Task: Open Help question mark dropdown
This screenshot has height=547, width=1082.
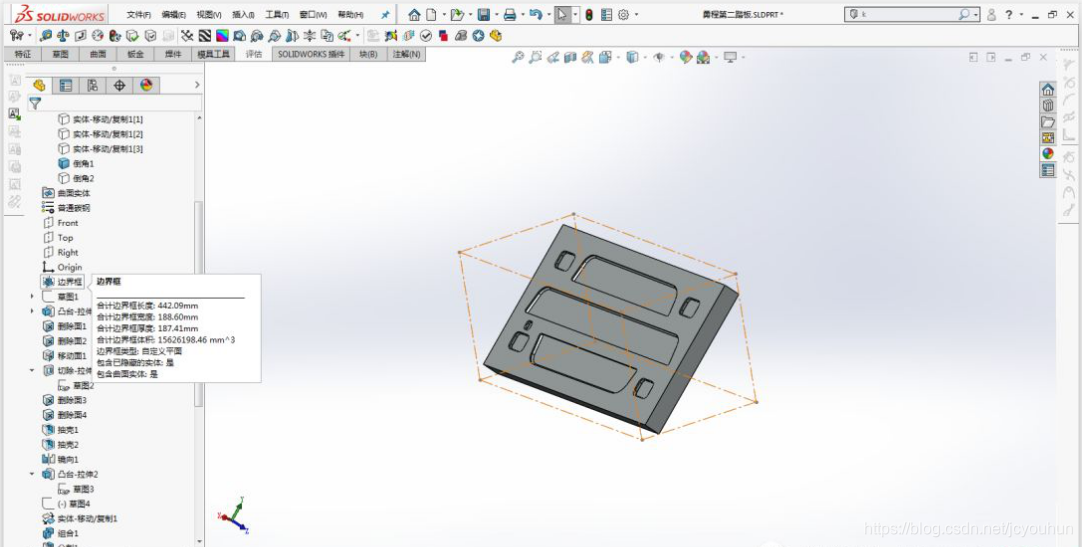Action: coord(1021,14)
